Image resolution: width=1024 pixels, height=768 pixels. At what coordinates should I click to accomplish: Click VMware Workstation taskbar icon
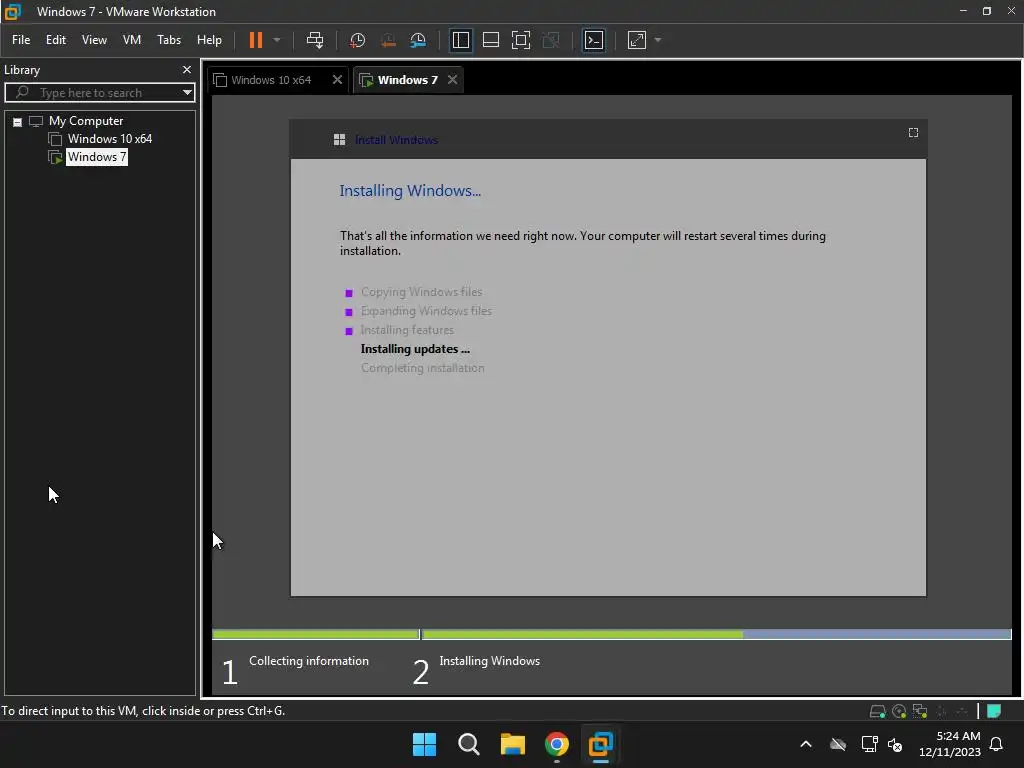(600, 744)
